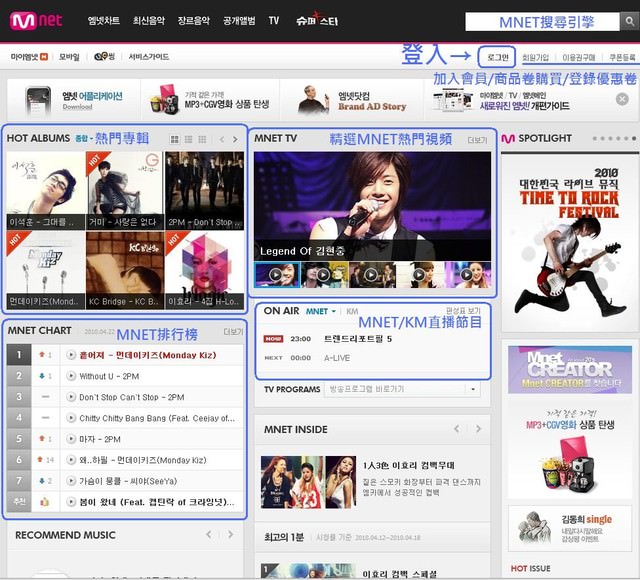Click the 로그인 login link
640x580 pixels.
pos(498,57)
